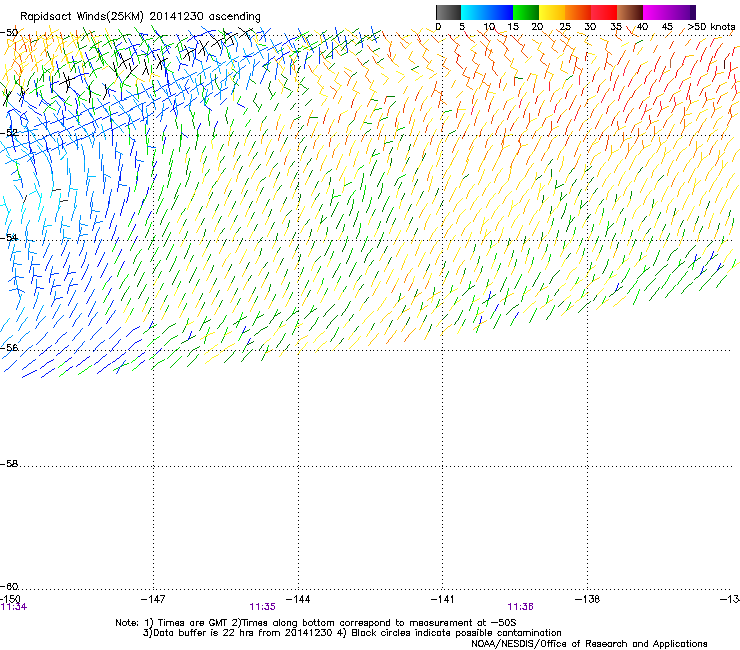Click the longitude label -144
This screenshot has height=650, width=740.
point(298,599)
